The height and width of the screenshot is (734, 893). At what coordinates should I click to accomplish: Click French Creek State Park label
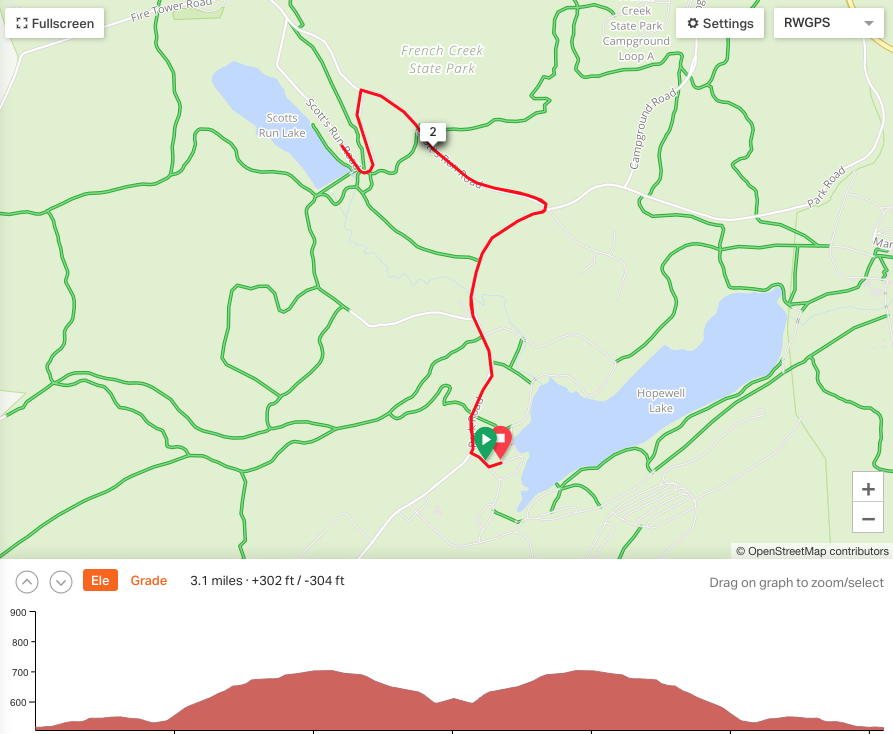442,59
